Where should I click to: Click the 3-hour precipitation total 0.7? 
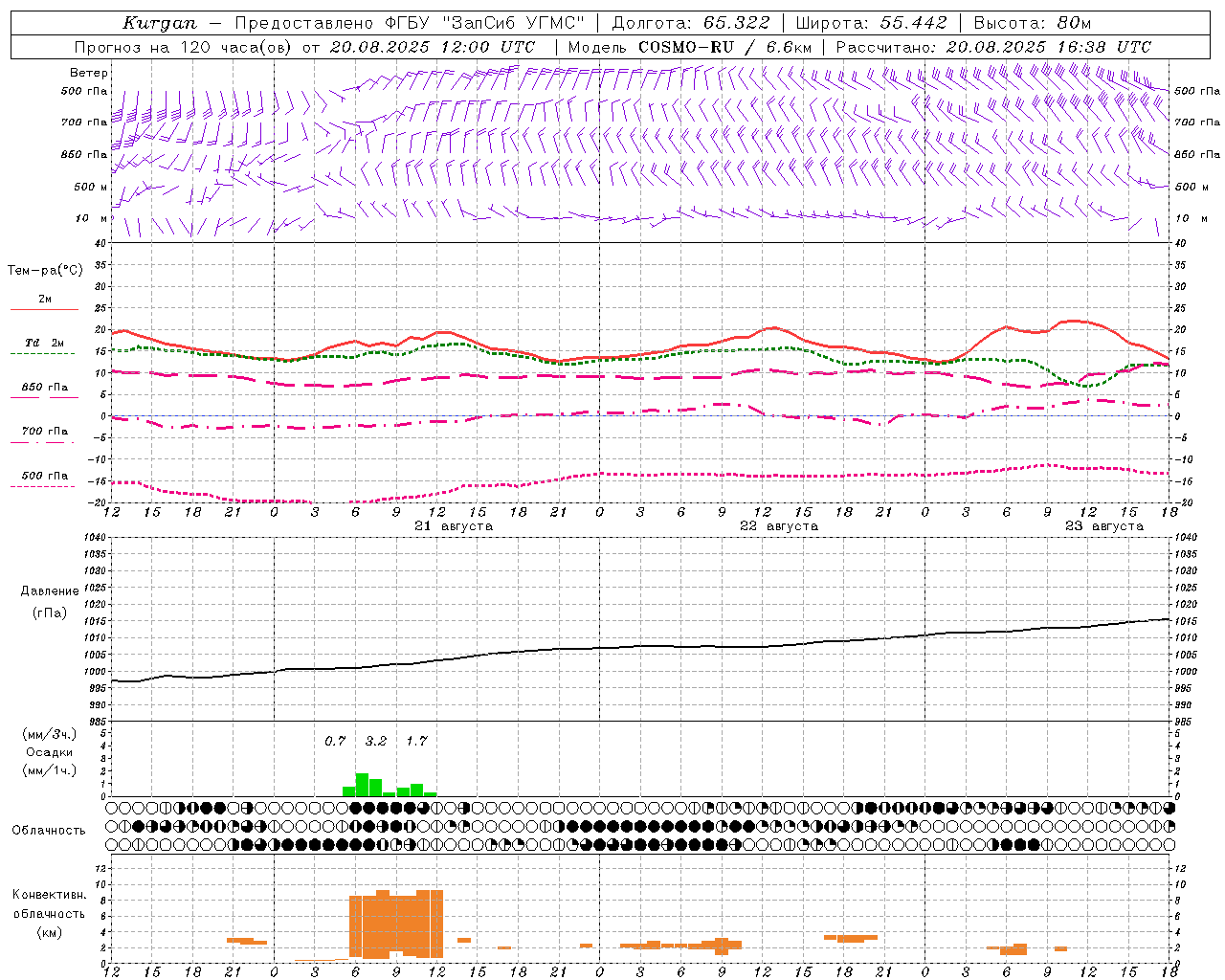tap(335, 742)
